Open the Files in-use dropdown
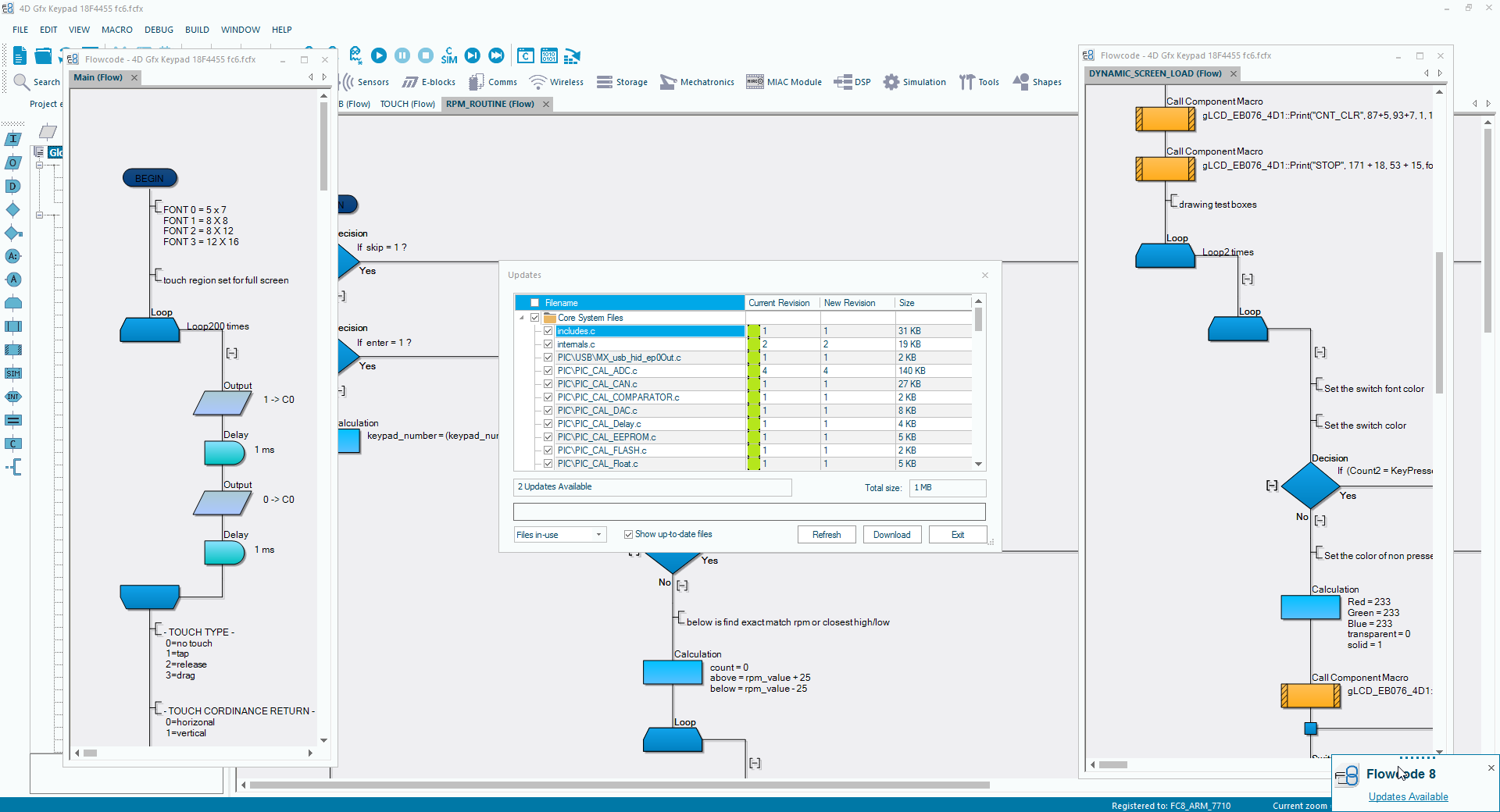 559,535
